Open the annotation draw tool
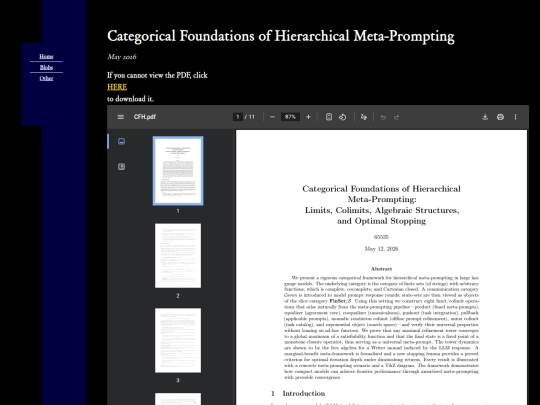This screenshot has height=405, width=540. (364, 117)
